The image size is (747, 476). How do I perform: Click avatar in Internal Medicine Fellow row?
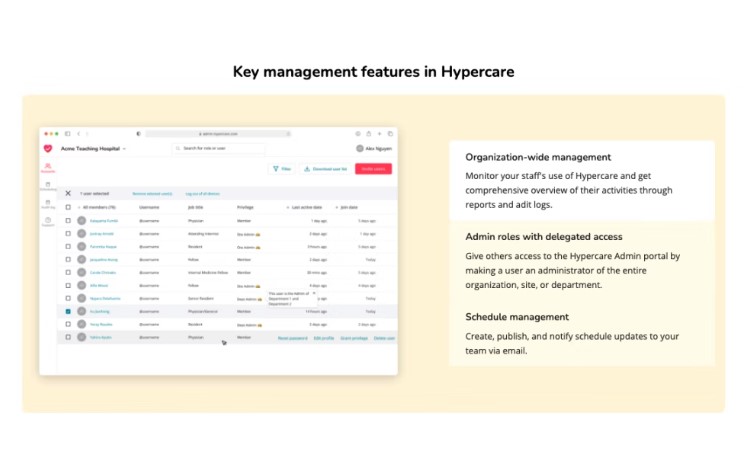(82, 273)
